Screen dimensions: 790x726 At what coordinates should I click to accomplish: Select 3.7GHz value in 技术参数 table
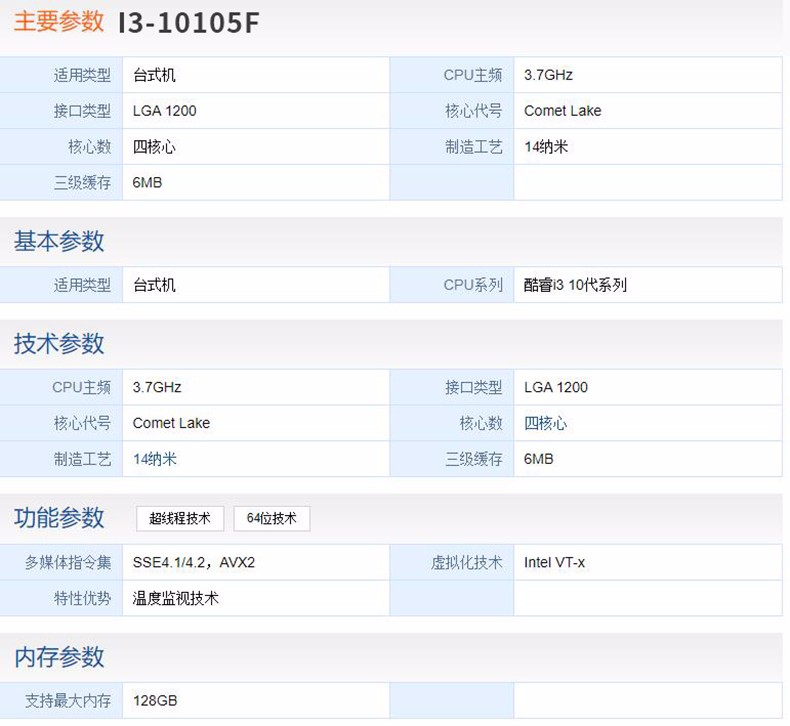coord(157,387)
